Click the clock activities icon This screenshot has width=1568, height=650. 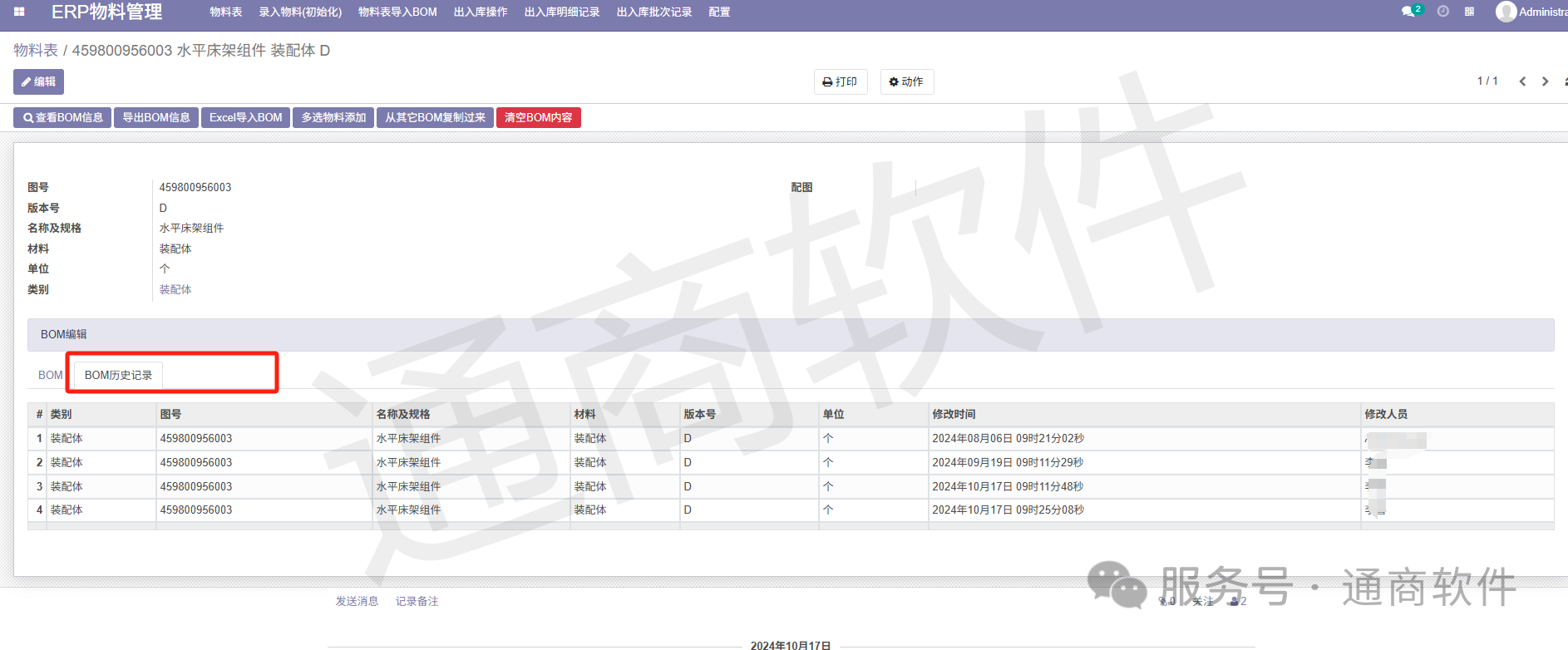click(x=1443, y=12)
